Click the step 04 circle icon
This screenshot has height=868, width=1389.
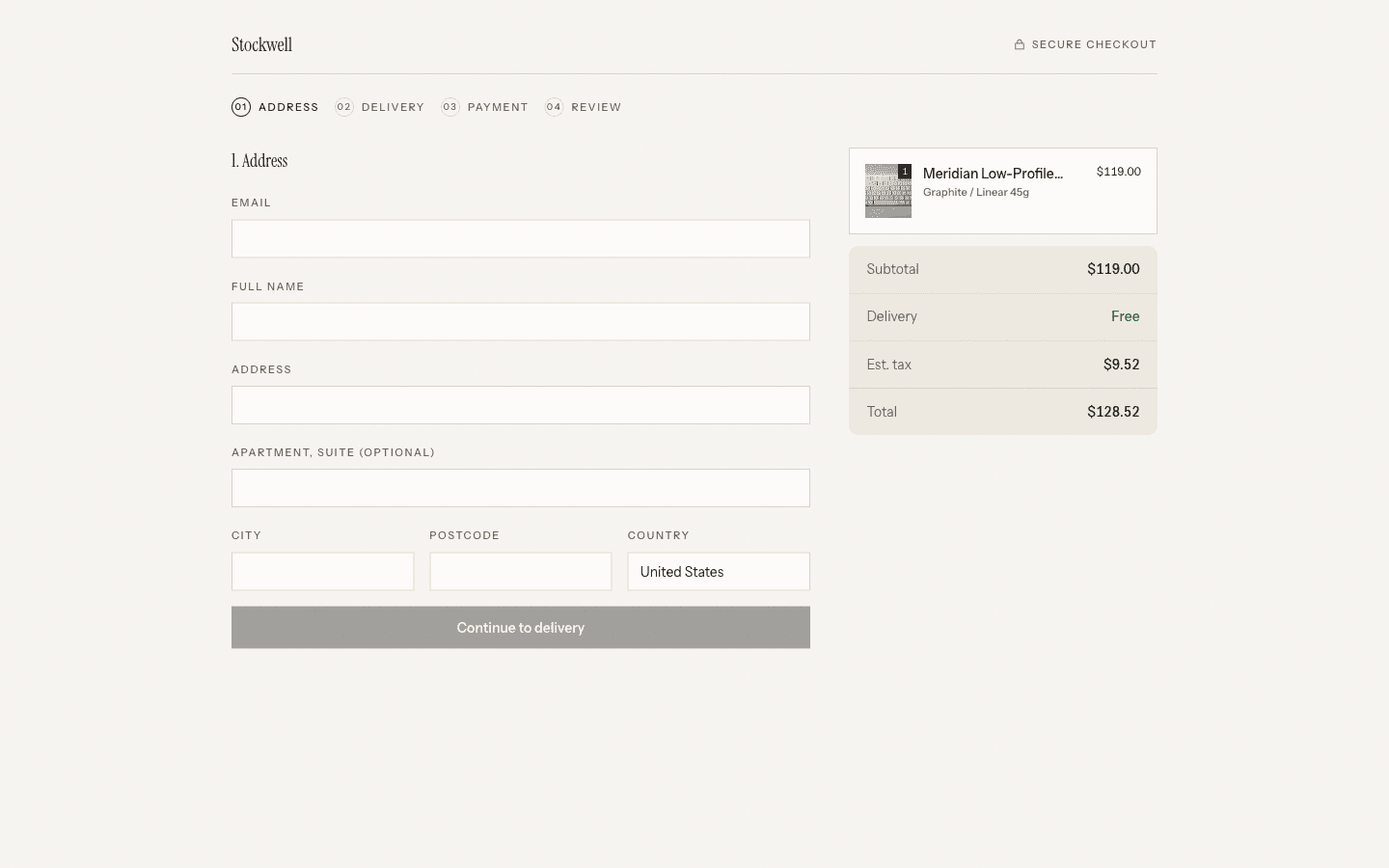(554, 107)
